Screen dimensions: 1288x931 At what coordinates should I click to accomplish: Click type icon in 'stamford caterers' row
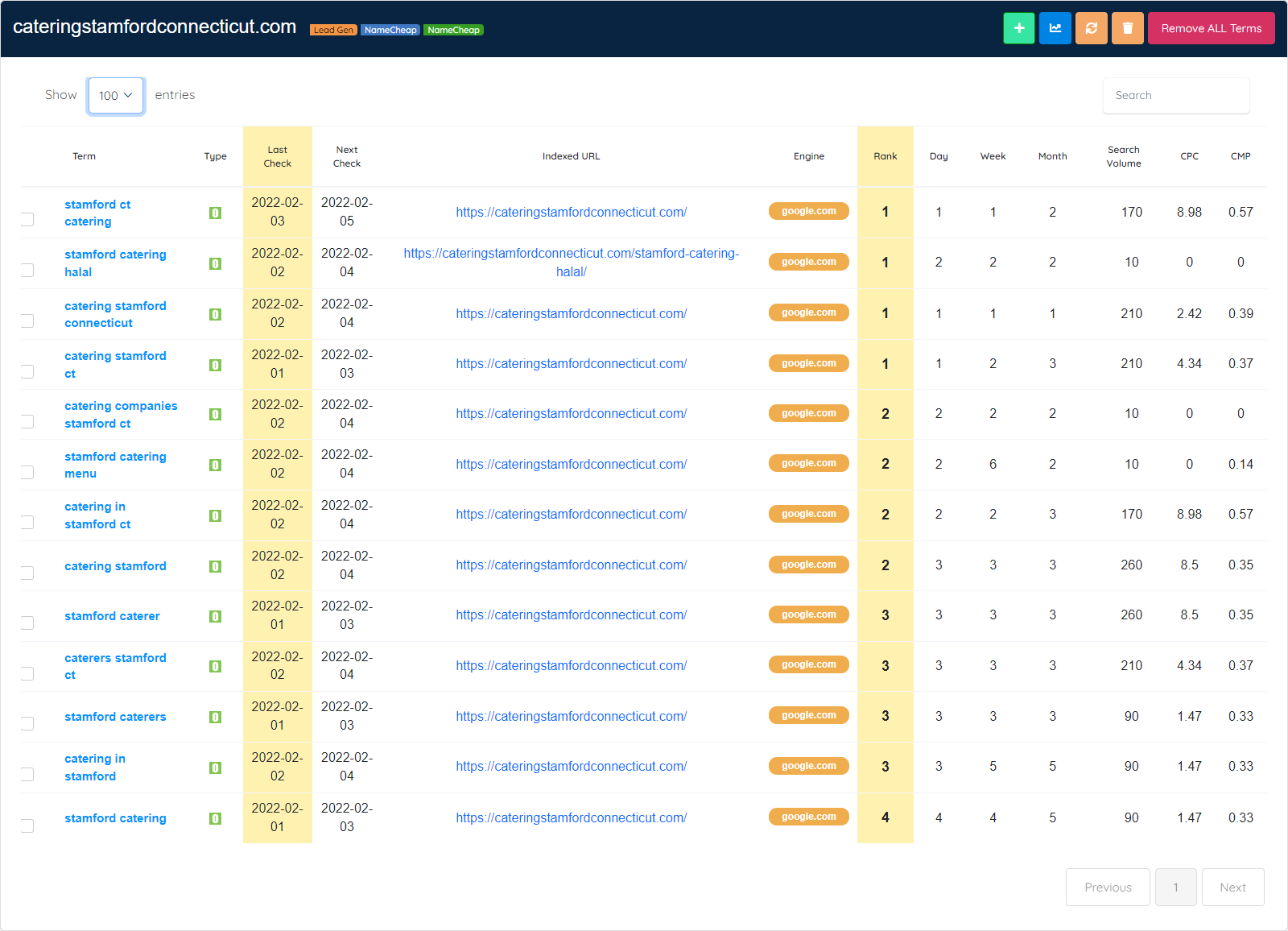coord(215,717)
